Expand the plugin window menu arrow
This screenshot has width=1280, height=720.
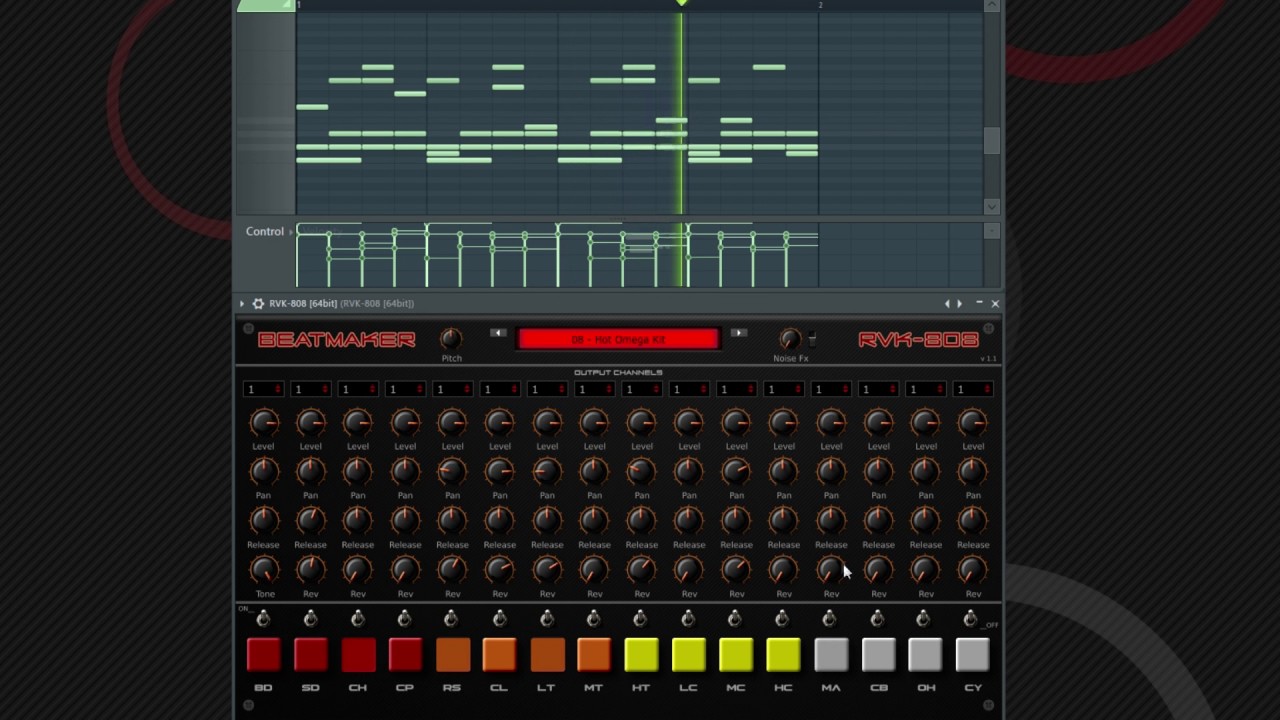[x=241, y=303]
